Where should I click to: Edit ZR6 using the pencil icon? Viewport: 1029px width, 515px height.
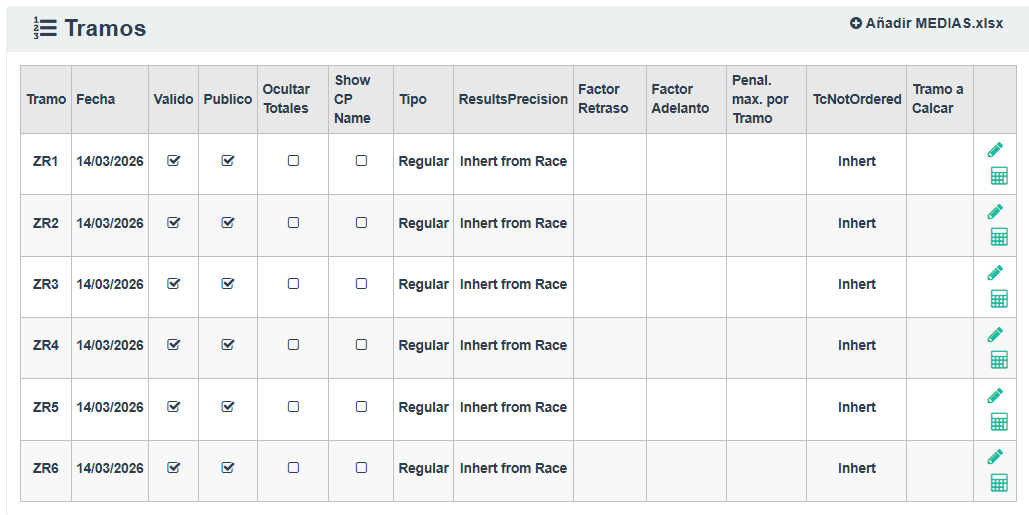coord(995,457)
